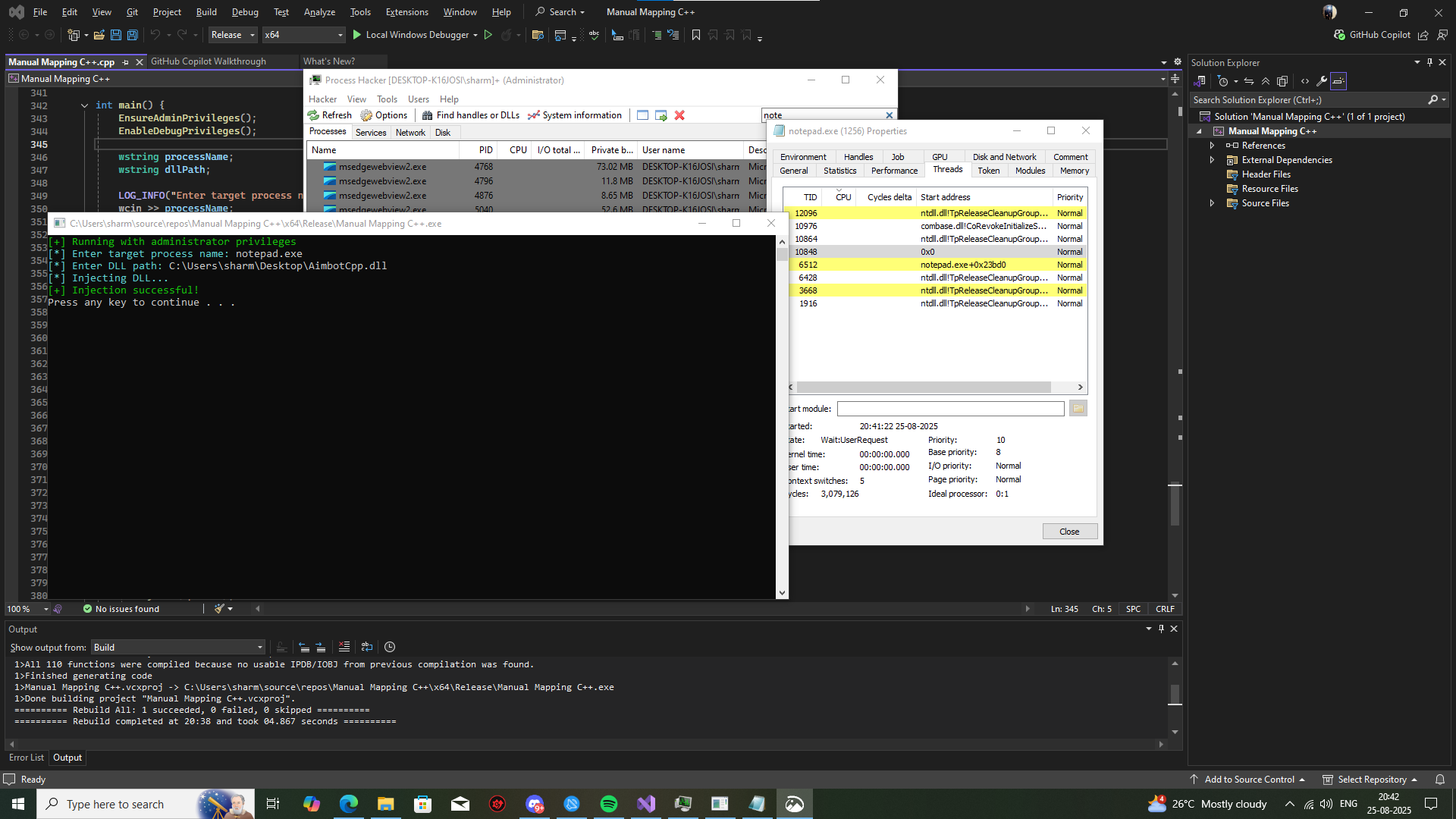Screen dimensions: 1456x819
Task: Click Sync with Active Document icon
Action: pos(1249,81)
